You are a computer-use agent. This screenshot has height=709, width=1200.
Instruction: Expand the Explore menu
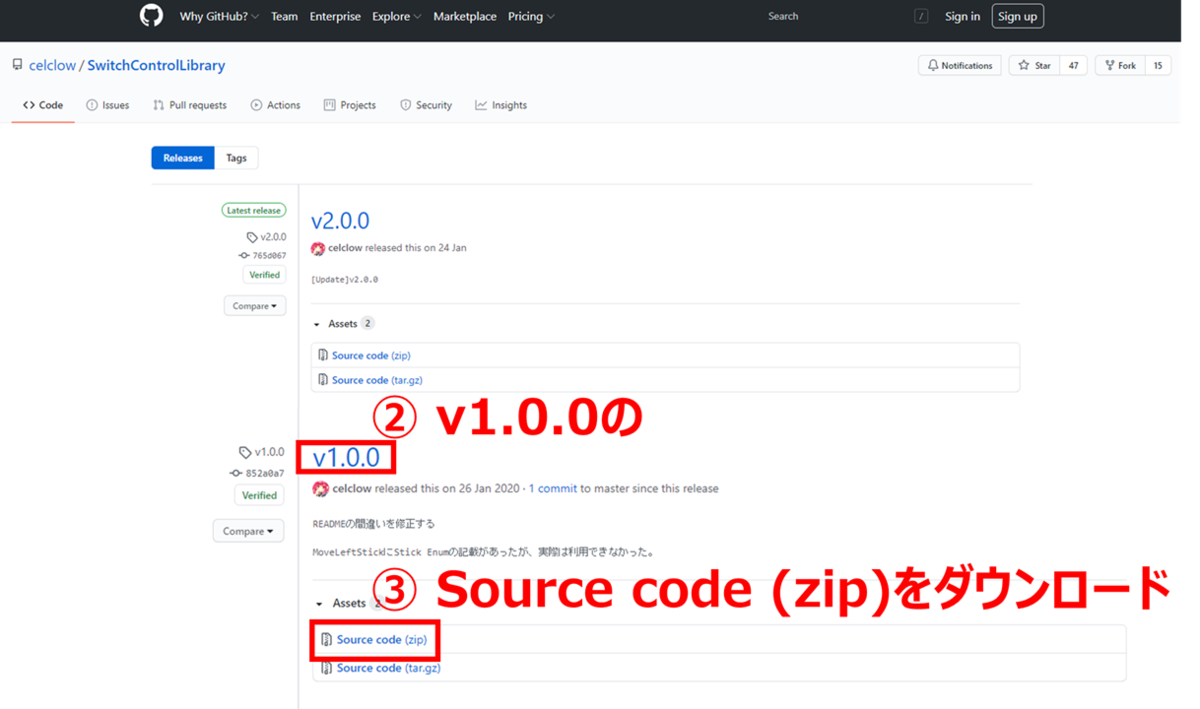pyautogui.click(x=396, y=16)
